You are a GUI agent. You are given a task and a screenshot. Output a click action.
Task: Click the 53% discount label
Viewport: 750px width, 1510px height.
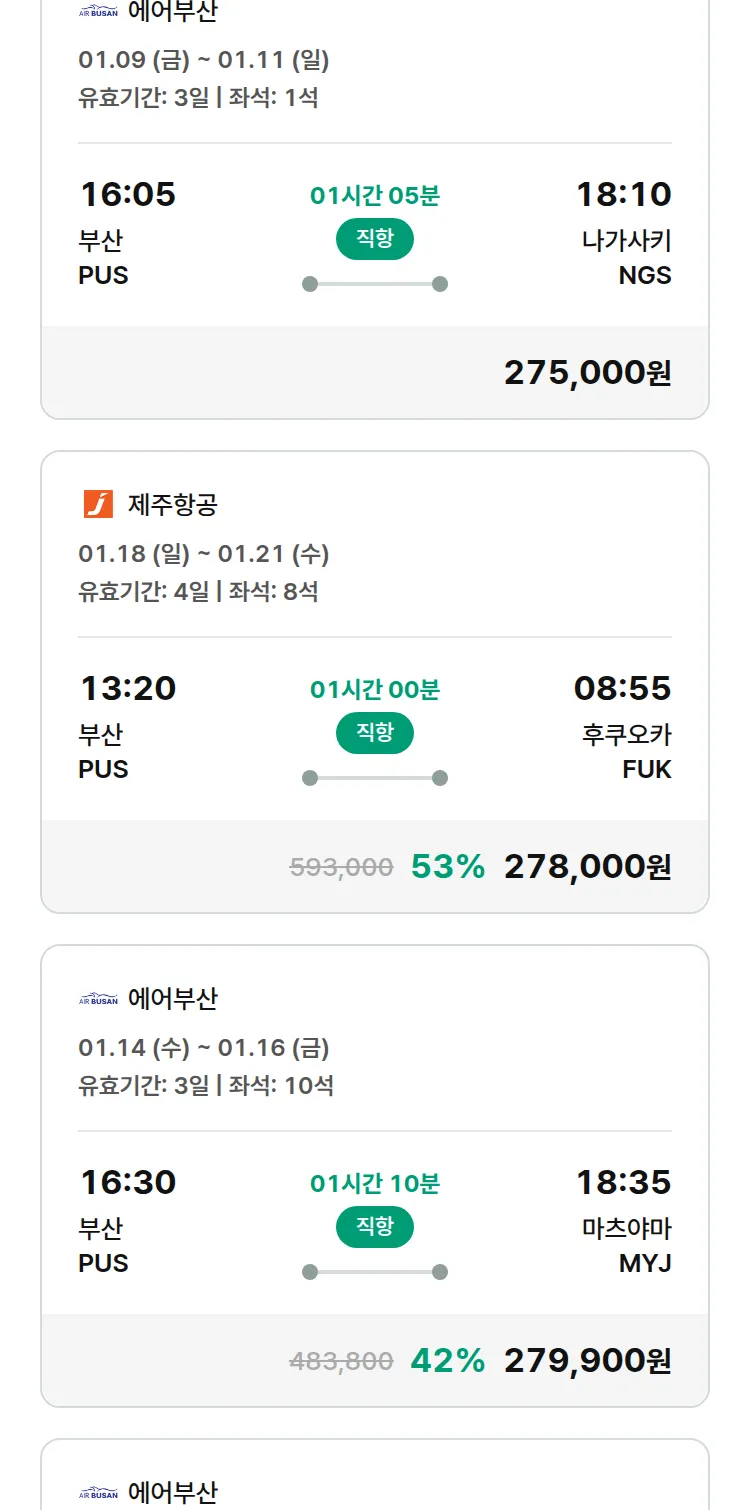(x=448, y=866)
